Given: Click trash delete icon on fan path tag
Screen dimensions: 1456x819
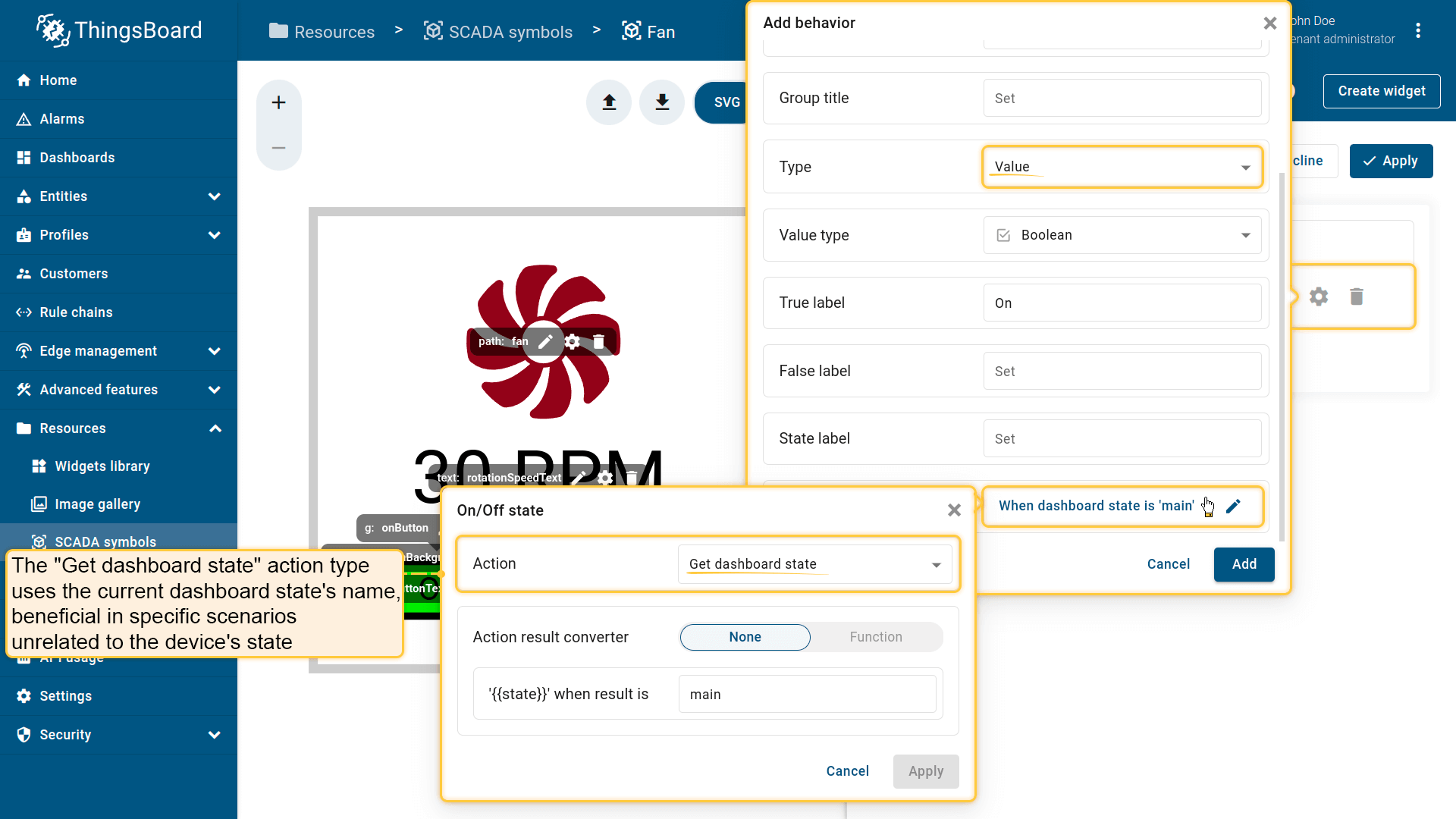Looking at the screenshot, I should [x=598, y=342].
